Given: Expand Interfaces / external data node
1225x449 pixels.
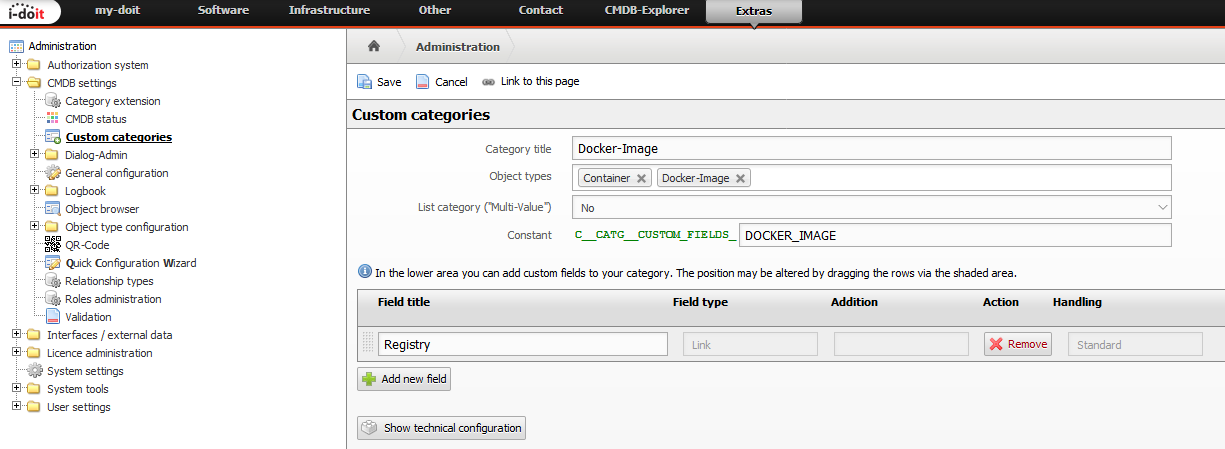Looking at the screenshot, I should click(x=16, y=334).
